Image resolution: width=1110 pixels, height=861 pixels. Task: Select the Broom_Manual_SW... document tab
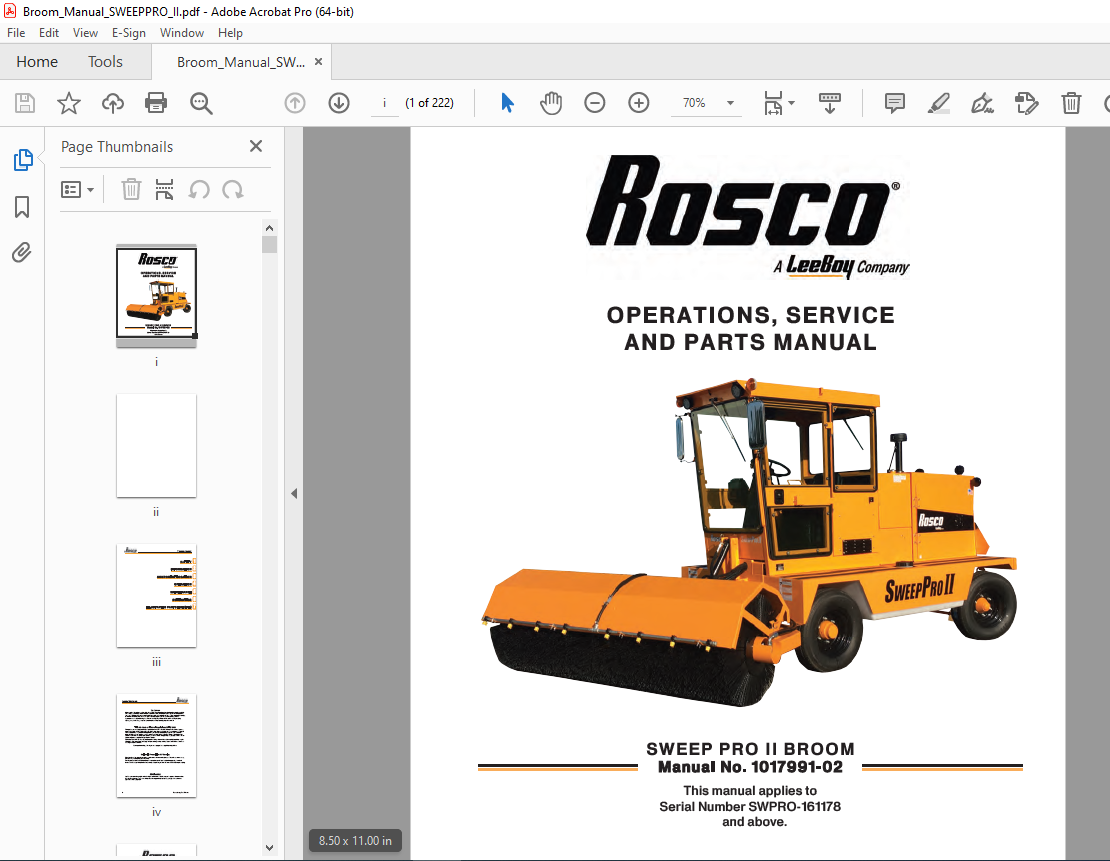(x=241, y=62)
